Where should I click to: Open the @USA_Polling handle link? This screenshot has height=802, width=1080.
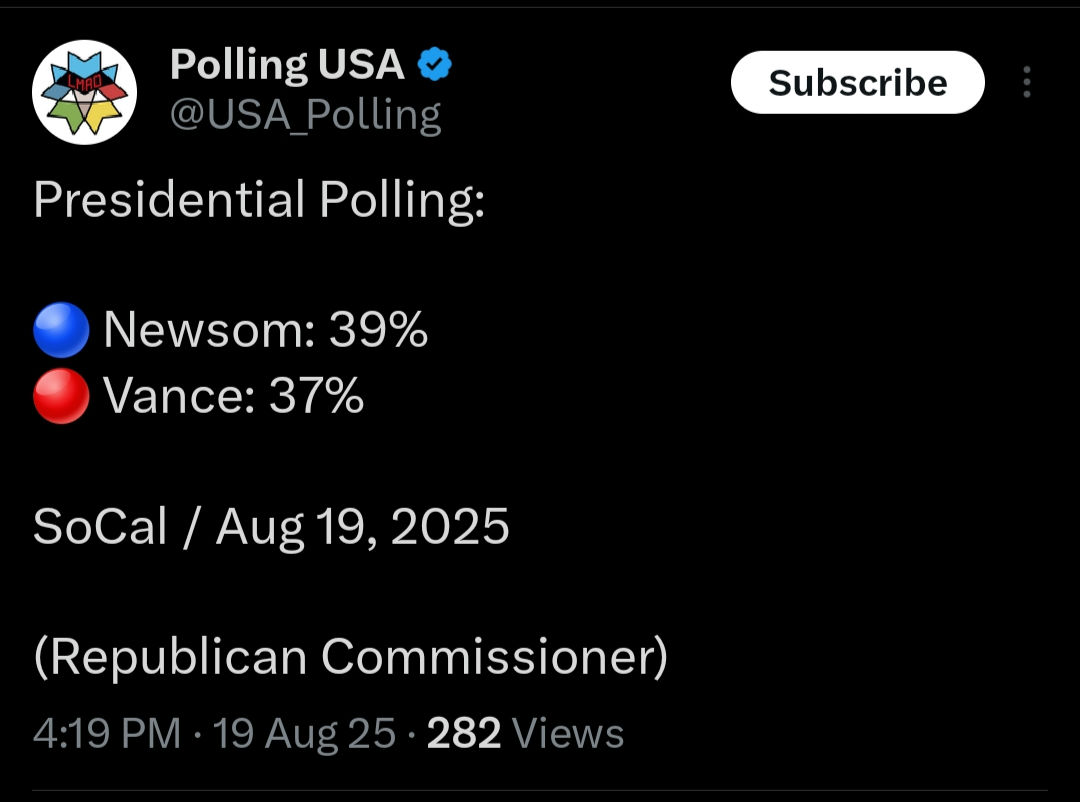point(305,115)
